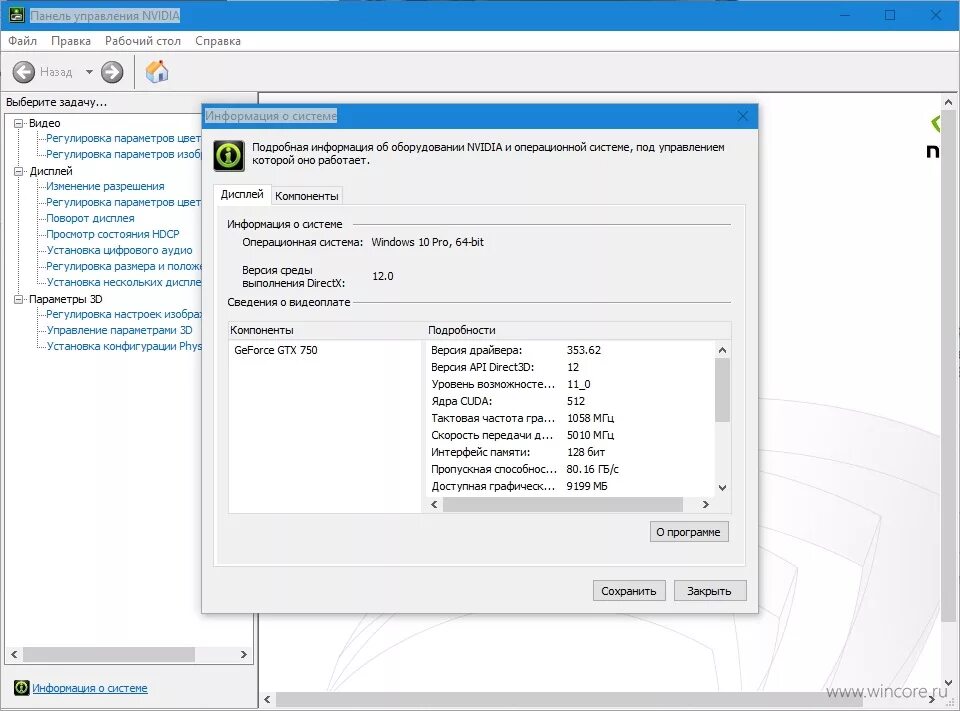Open the Файл menu

tap(23, 41)
